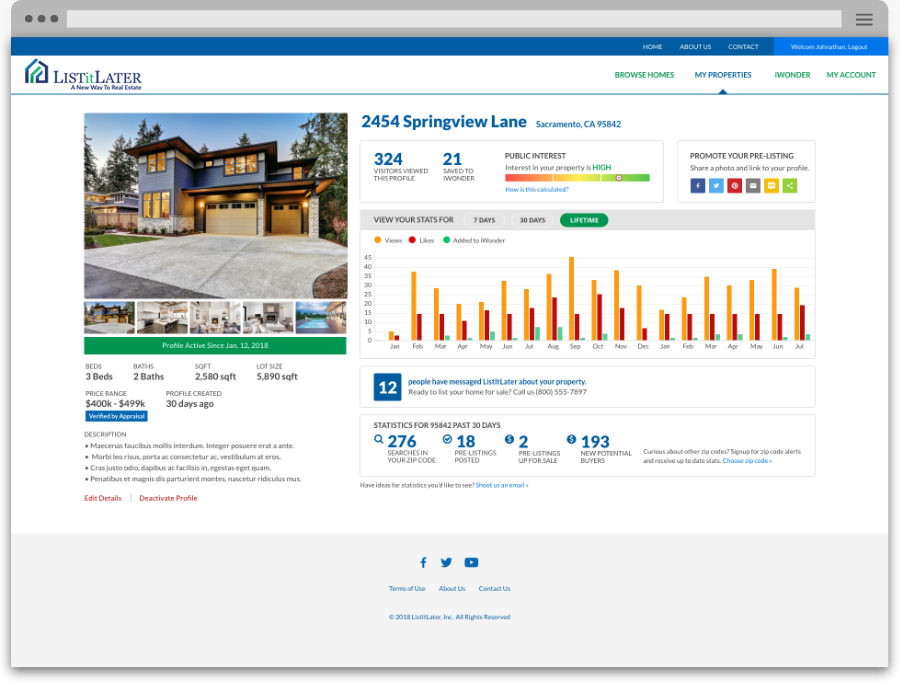Image resolution: width=900 pixels, height=690 pixels.
Task: Click the green general share icon
Action: [x=790, y=186]
